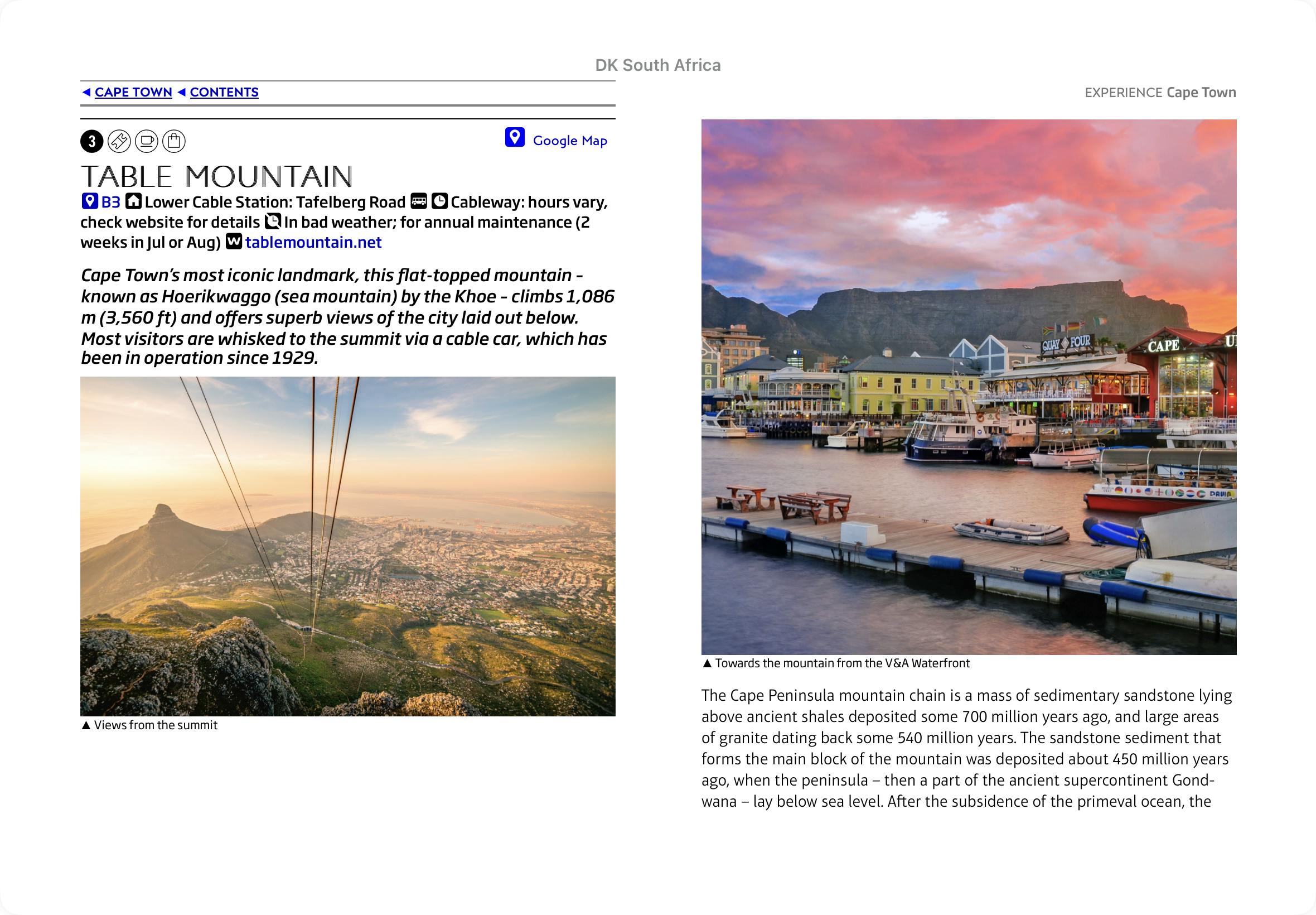The image size is (1316, 915).
Task: Click the W website icon
Action: [x=233, y=242]
